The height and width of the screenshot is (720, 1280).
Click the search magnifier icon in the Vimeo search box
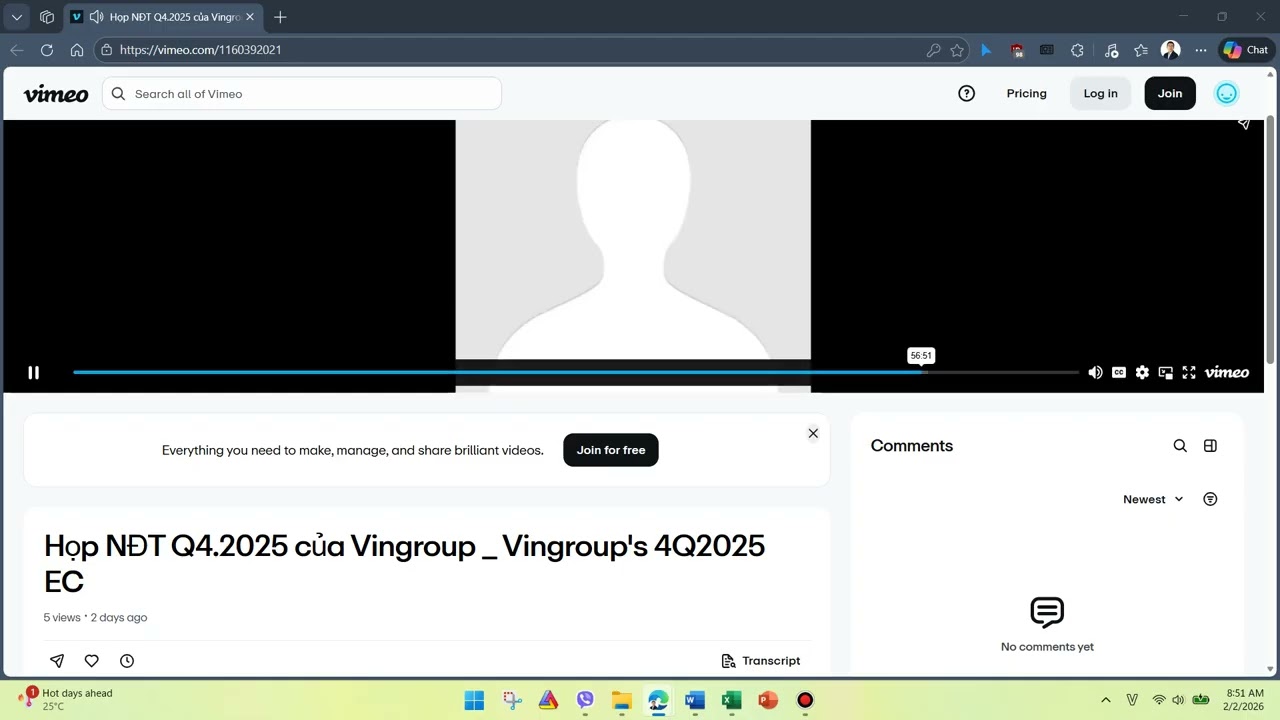[x=118, y=94]
